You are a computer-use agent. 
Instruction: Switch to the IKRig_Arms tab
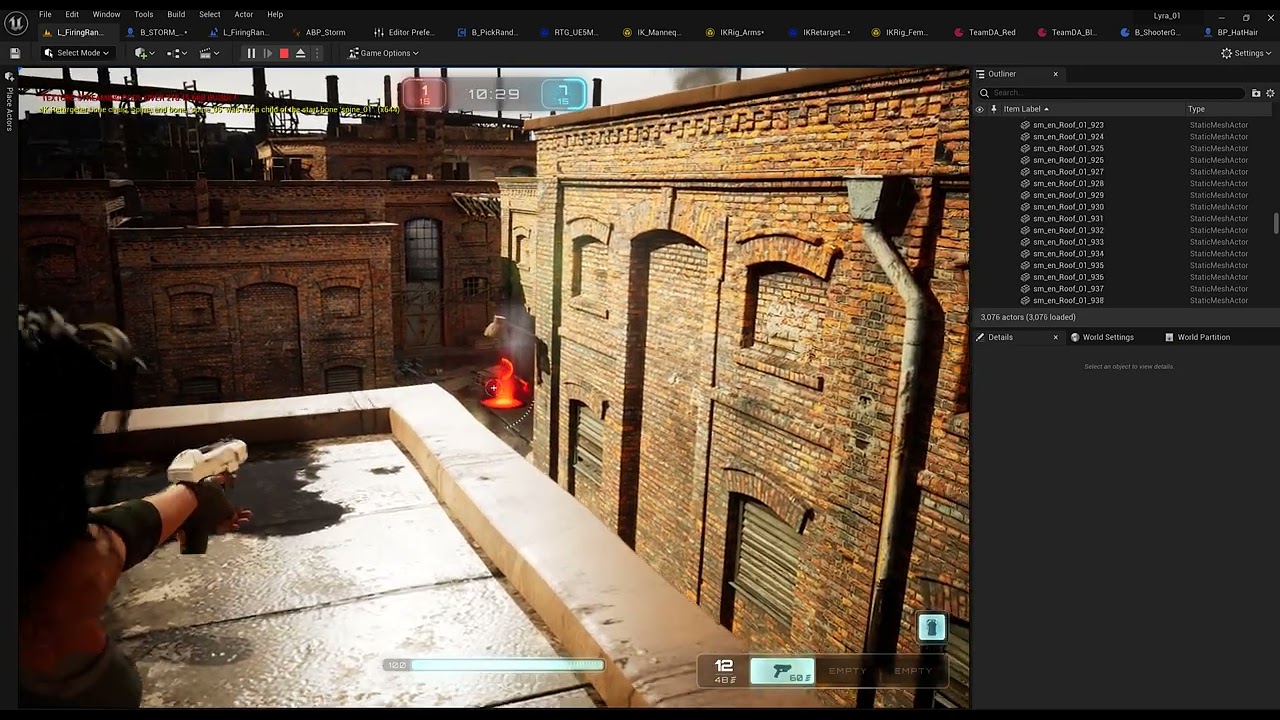point(736,32)
